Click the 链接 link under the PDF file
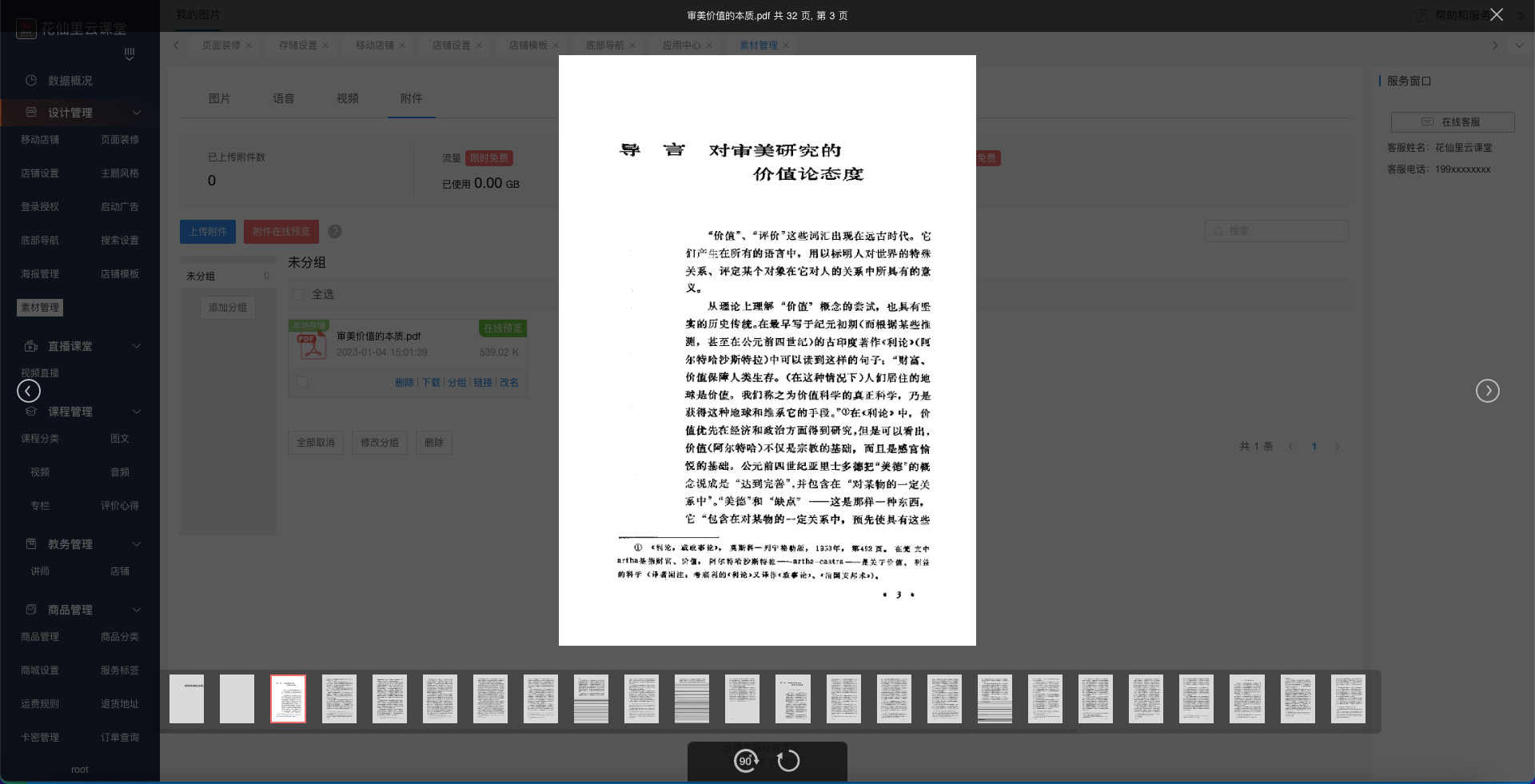 click(x=483, y=383)
